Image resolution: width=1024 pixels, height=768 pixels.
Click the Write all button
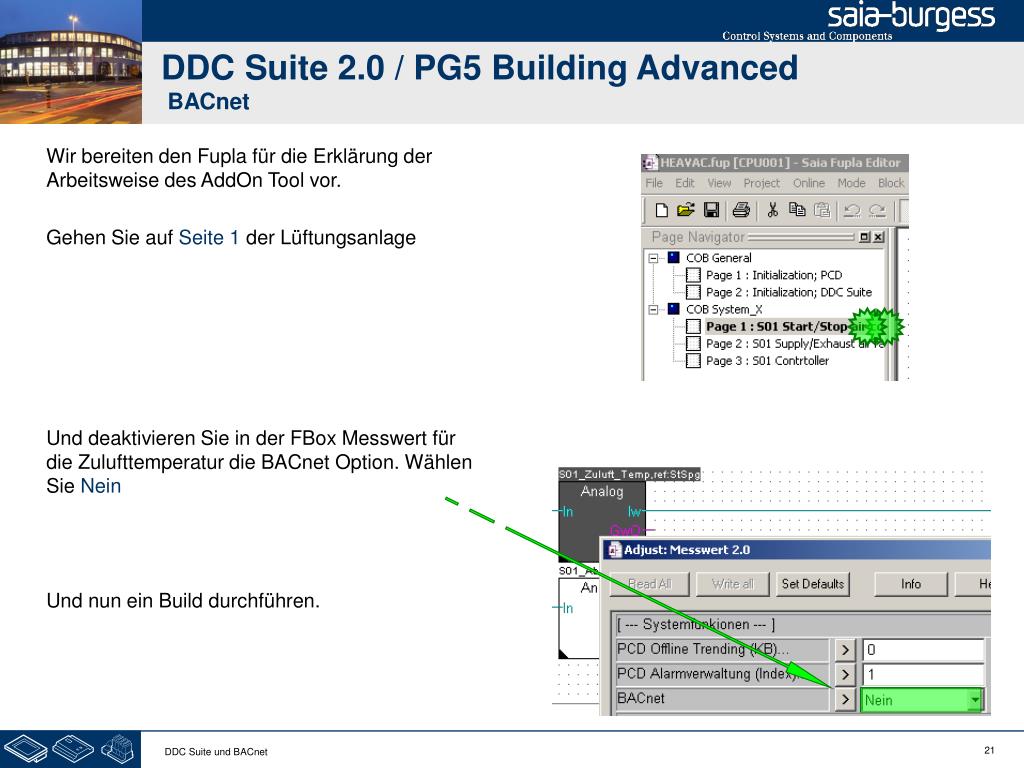[733, 584]
